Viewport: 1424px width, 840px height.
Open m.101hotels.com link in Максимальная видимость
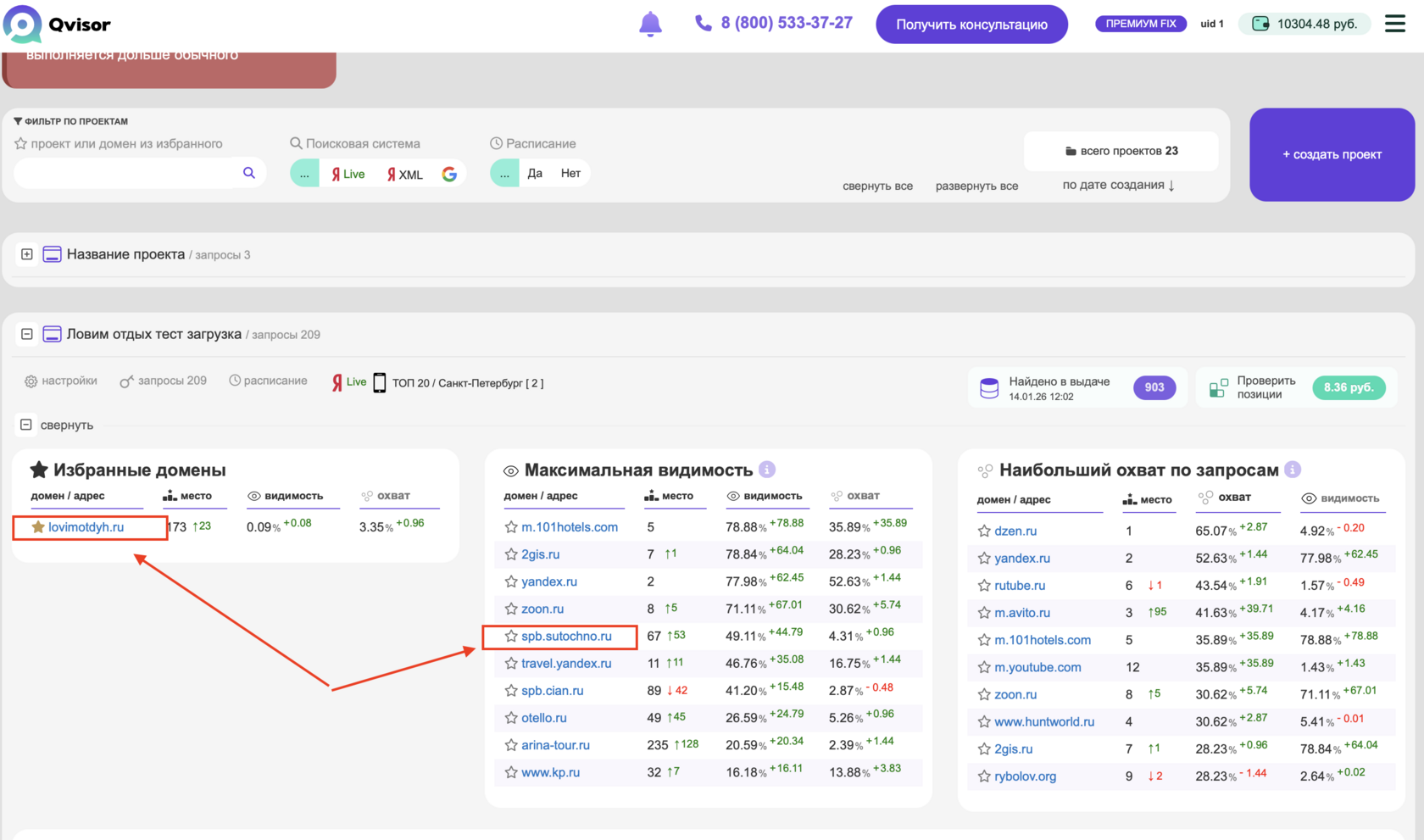(x=570, y=527)
